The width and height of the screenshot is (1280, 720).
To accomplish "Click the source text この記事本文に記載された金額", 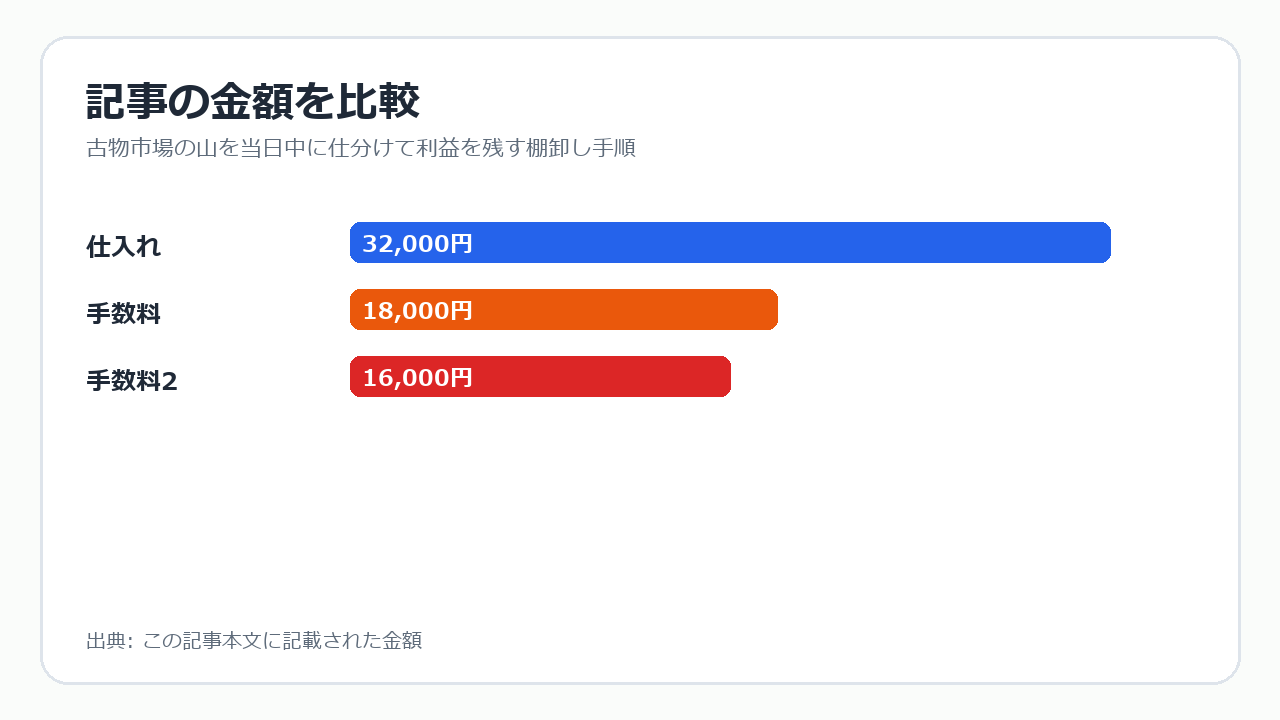I will (282, 641).
